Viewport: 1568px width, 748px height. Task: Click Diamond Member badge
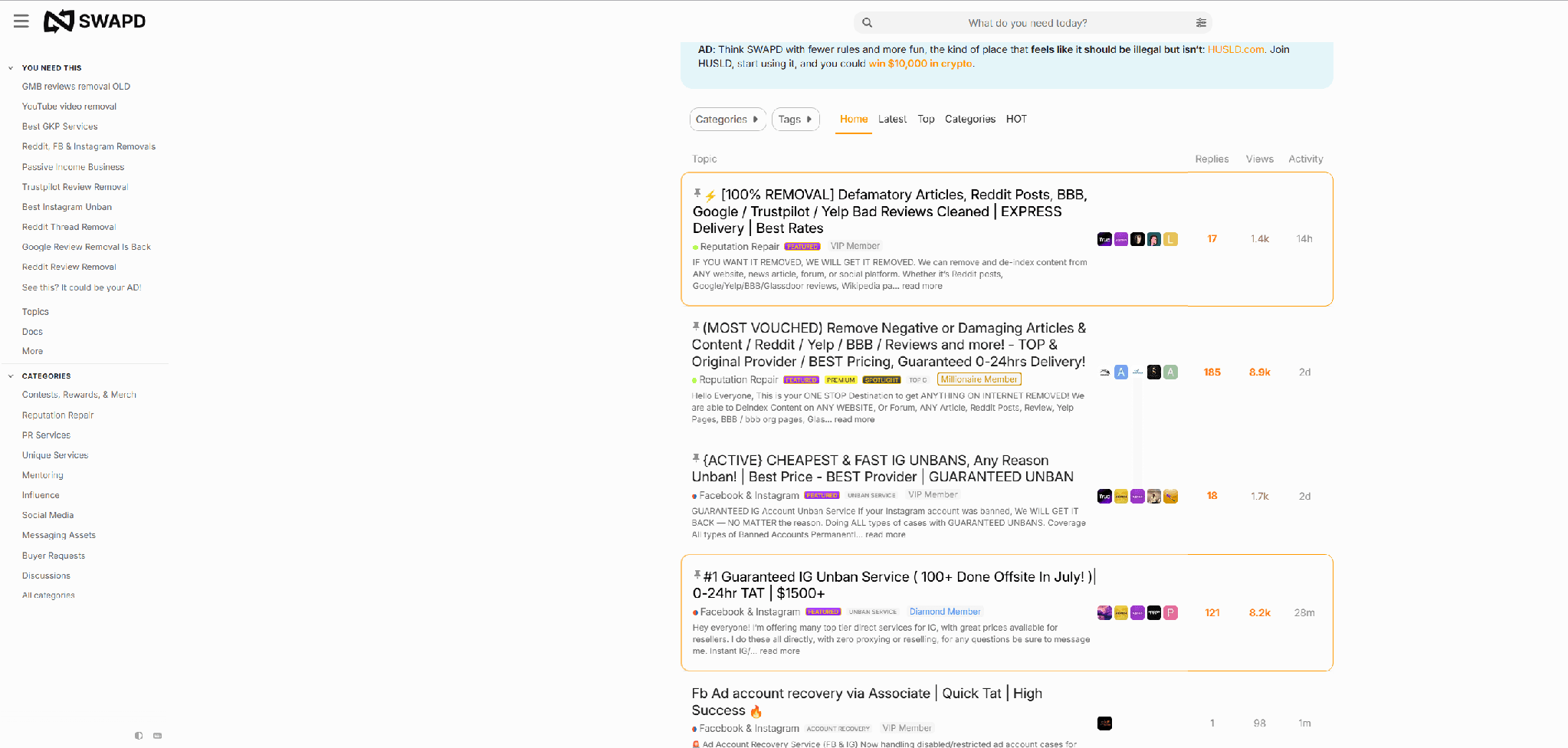tap(944, 612)
